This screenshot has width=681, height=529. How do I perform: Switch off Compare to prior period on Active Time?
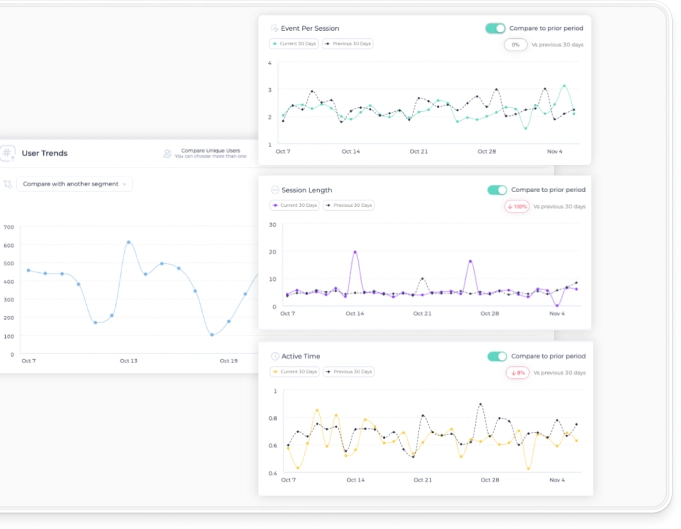[x=497, y=356]
